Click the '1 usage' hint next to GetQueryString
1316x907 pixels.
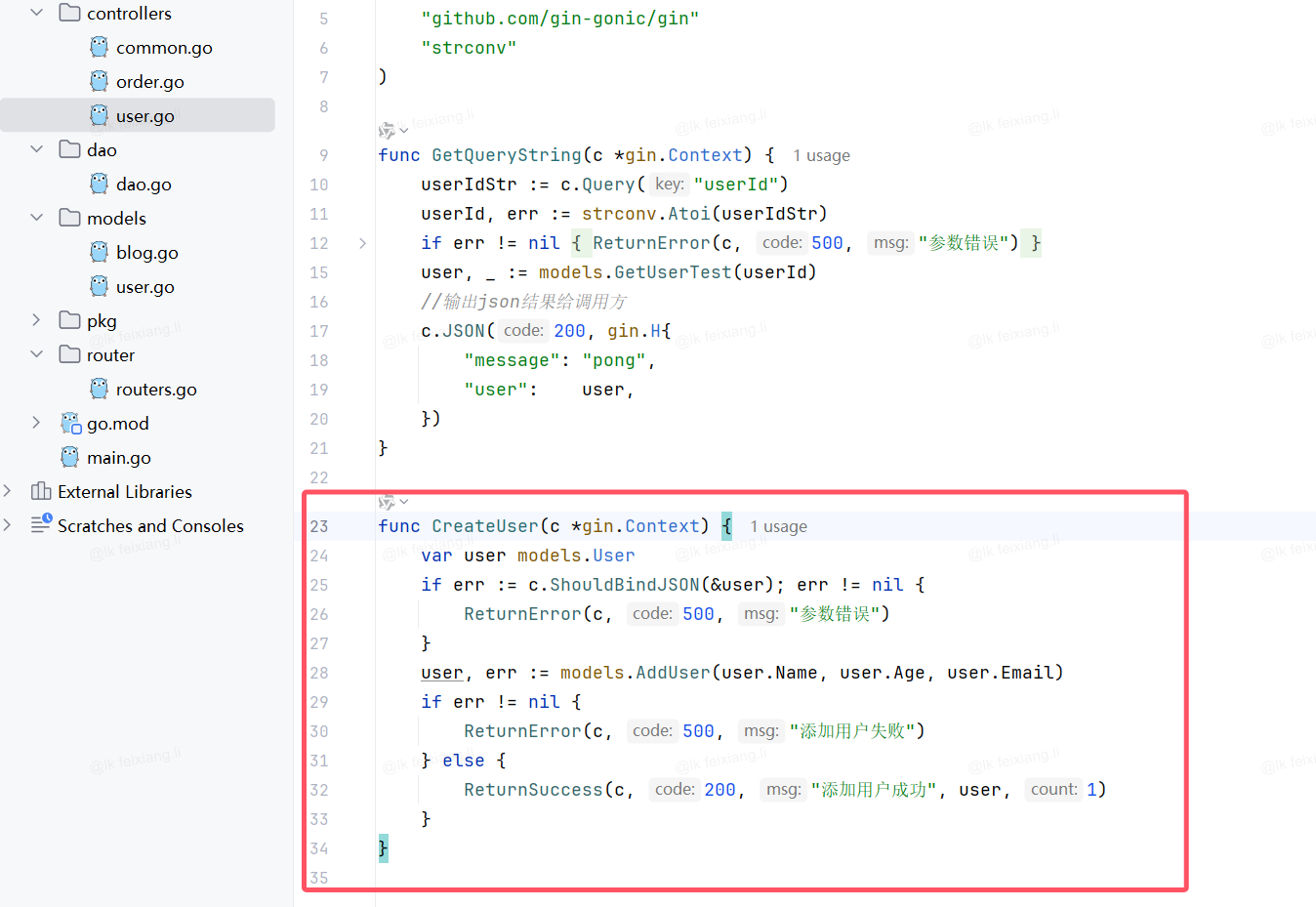(821, 155)
